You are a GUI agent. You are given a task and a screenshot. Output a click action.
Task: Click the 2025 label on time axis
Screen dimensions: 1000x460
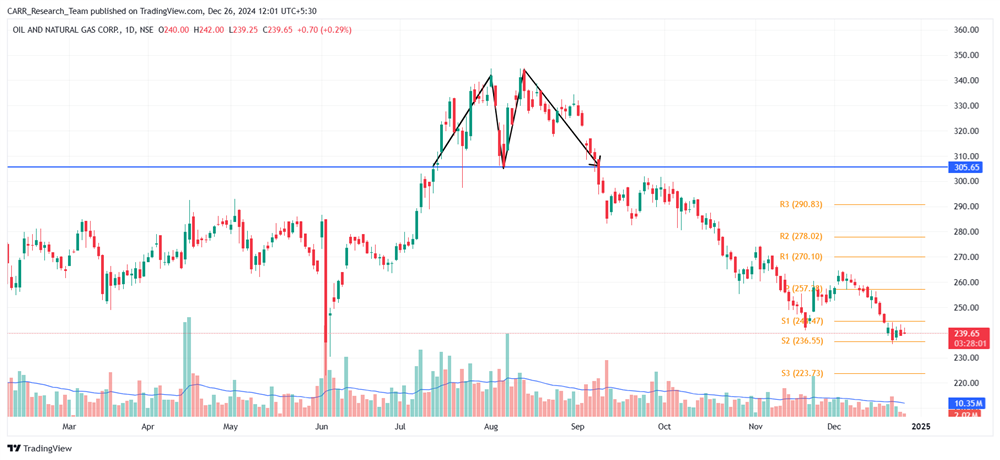click(x=920, y=426)
